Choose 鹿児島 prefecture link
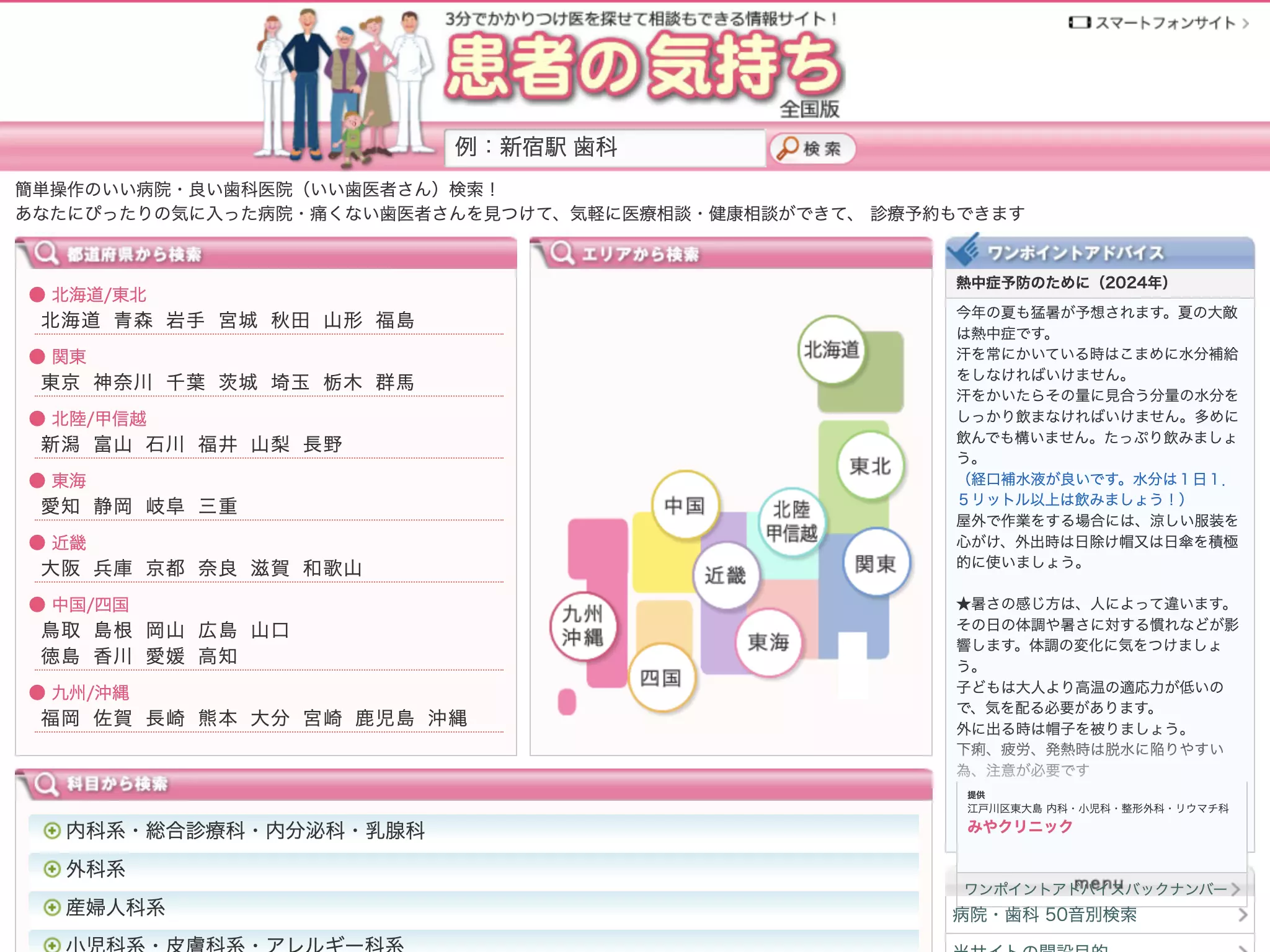Image resolution: width=1270 pixels, height=952 pixels. click(384, 718)
